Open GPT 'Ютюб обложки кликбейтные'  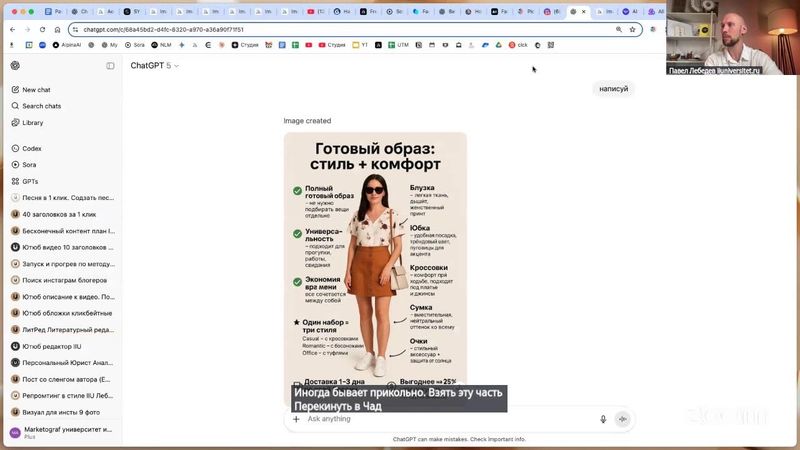pos(63,313)
